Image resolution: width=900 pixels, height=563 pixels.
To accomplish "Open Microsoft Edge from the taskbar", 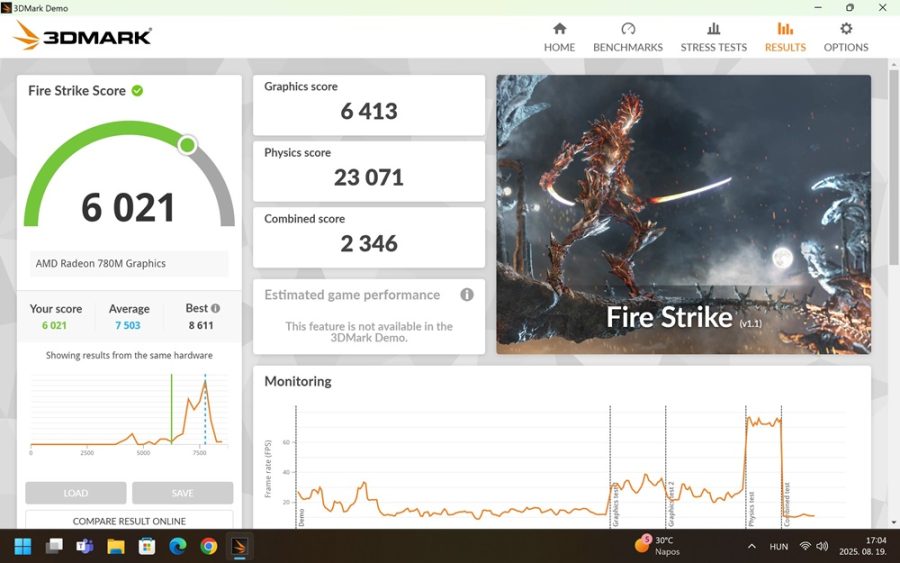I will pyautogui.click(x=178, y=546).
